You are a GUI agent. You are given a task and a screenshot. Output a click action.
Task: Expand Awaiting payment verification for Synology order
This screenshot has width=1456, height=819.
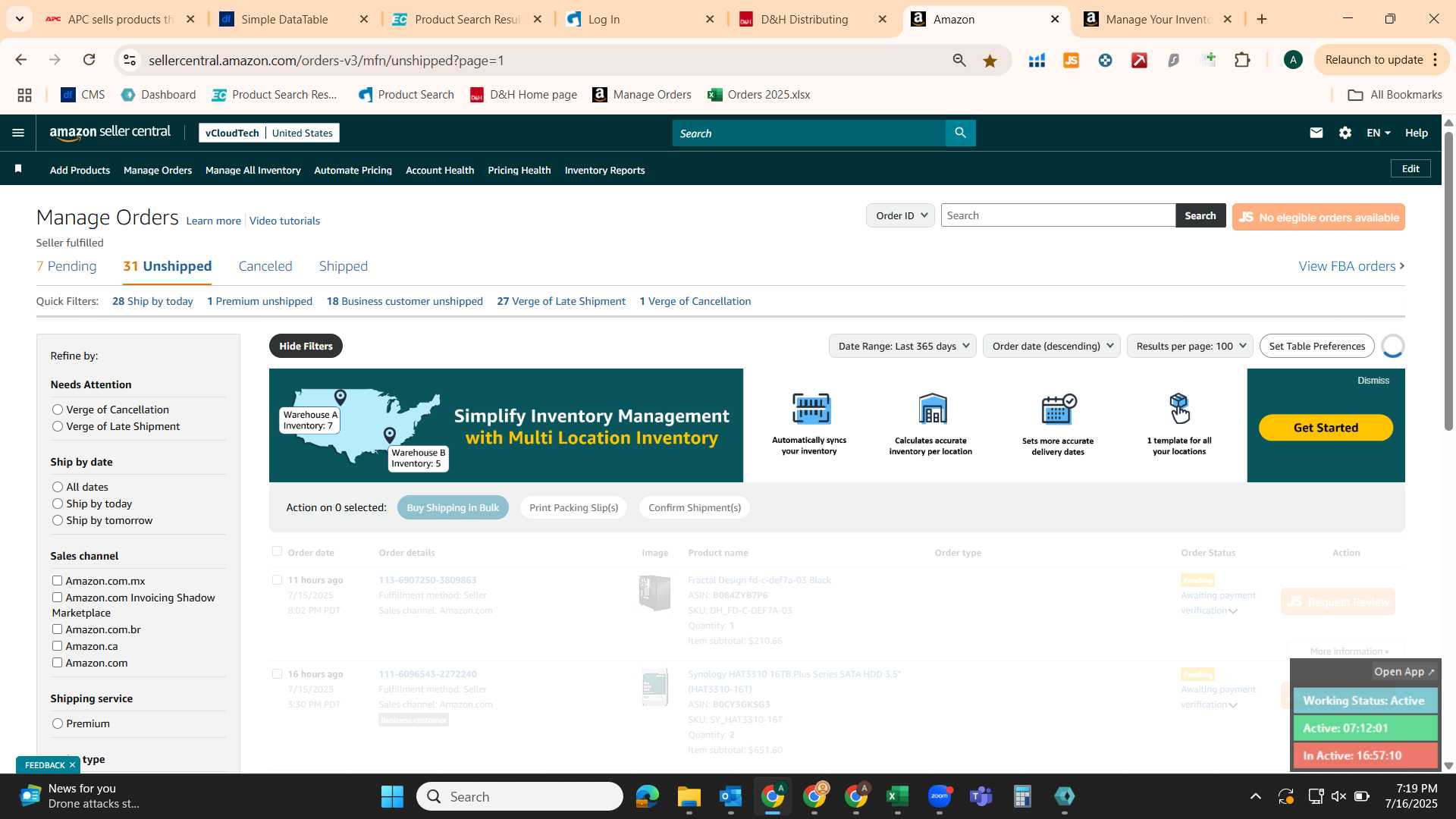point(1233,705)
